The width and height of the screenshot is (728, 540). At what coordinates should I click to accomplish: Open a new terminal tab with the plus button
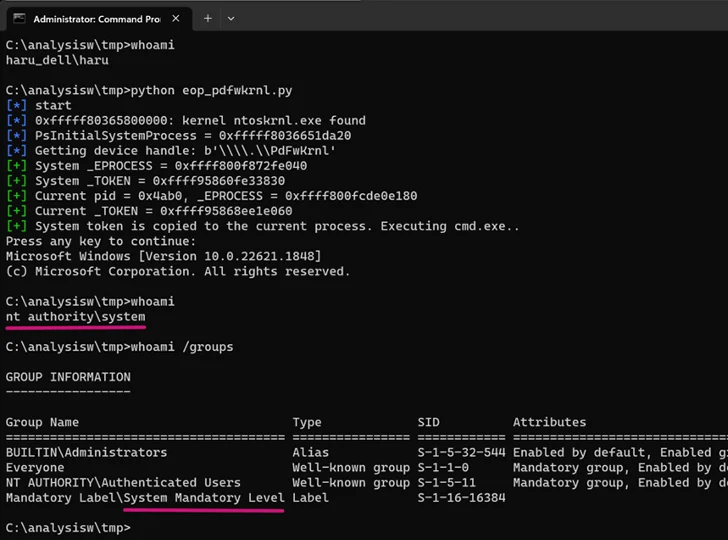click(208, 19)
